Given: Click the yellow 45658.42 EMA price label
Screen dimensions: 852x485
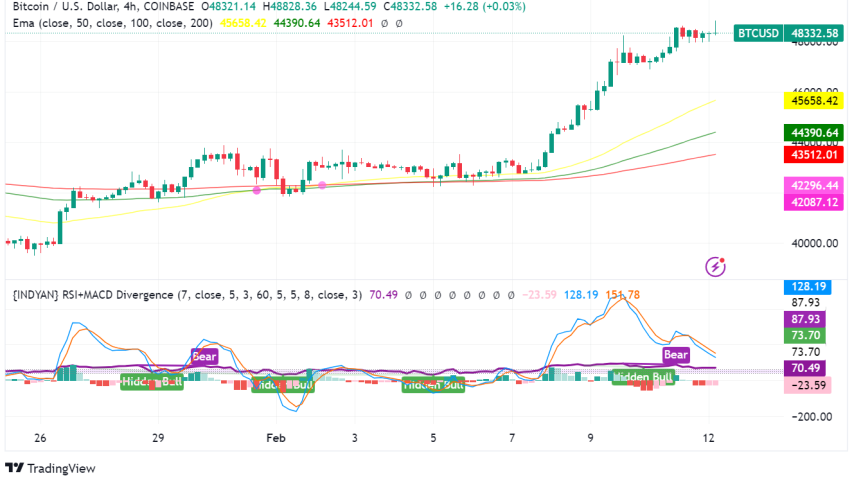Looking at the screenshot, I should click(813, 100).
